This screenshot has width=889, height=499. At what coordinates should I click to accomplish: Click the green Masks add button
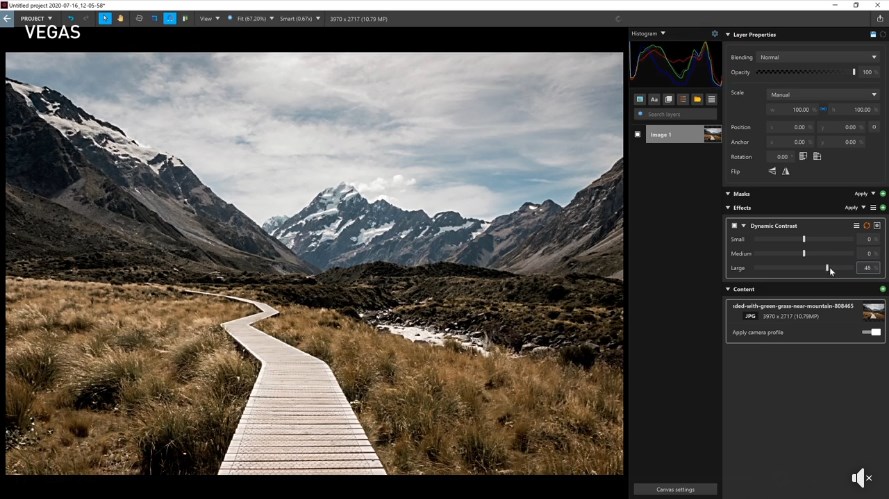(883, 194)
